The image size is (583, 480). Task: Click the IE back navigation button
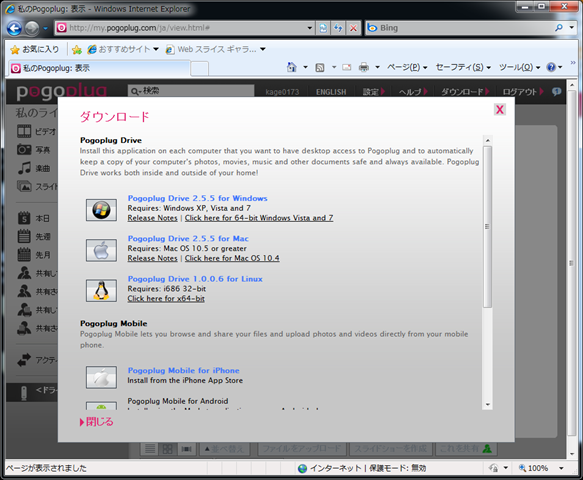tap(14, 28)
